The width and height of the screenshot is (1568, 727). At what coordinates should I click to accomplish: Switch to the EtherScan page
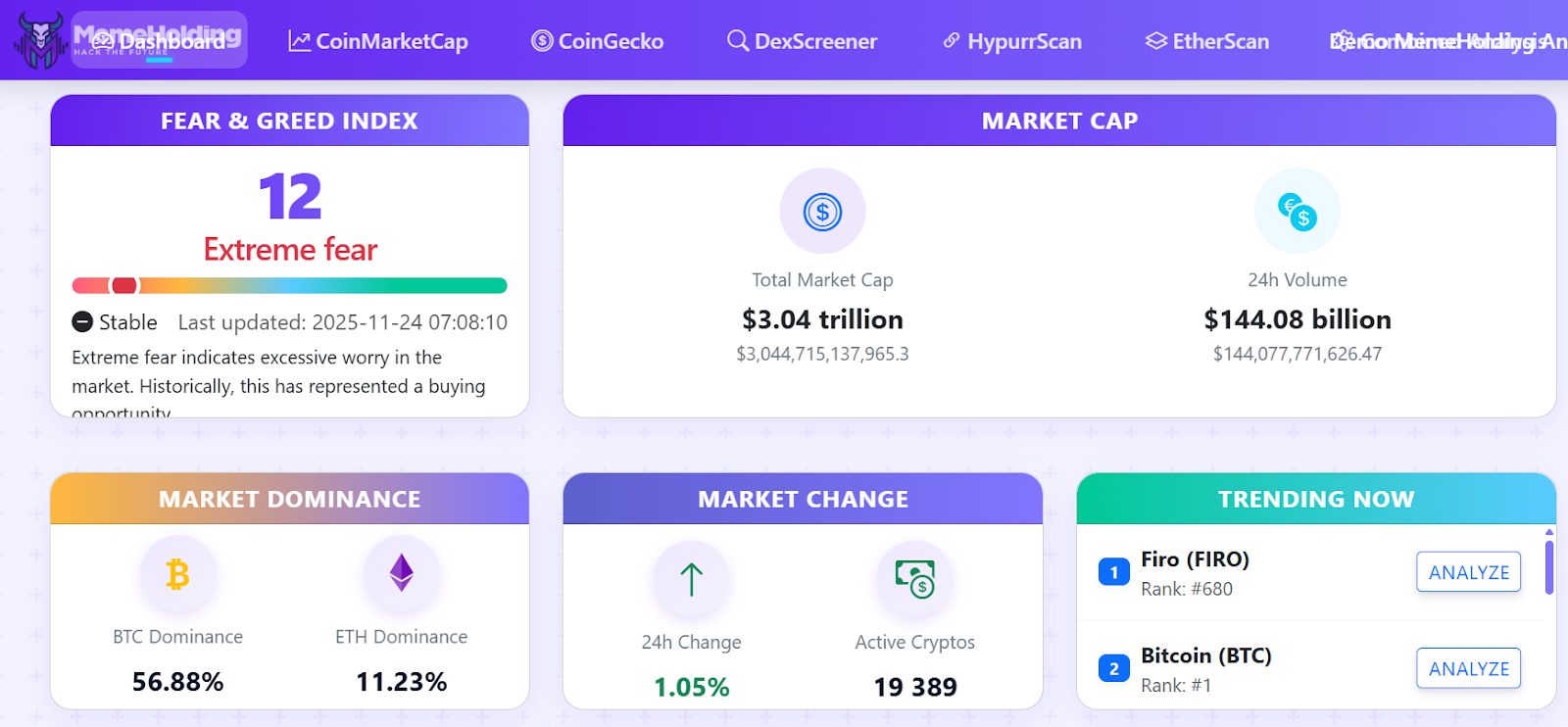click(1207, 41)
